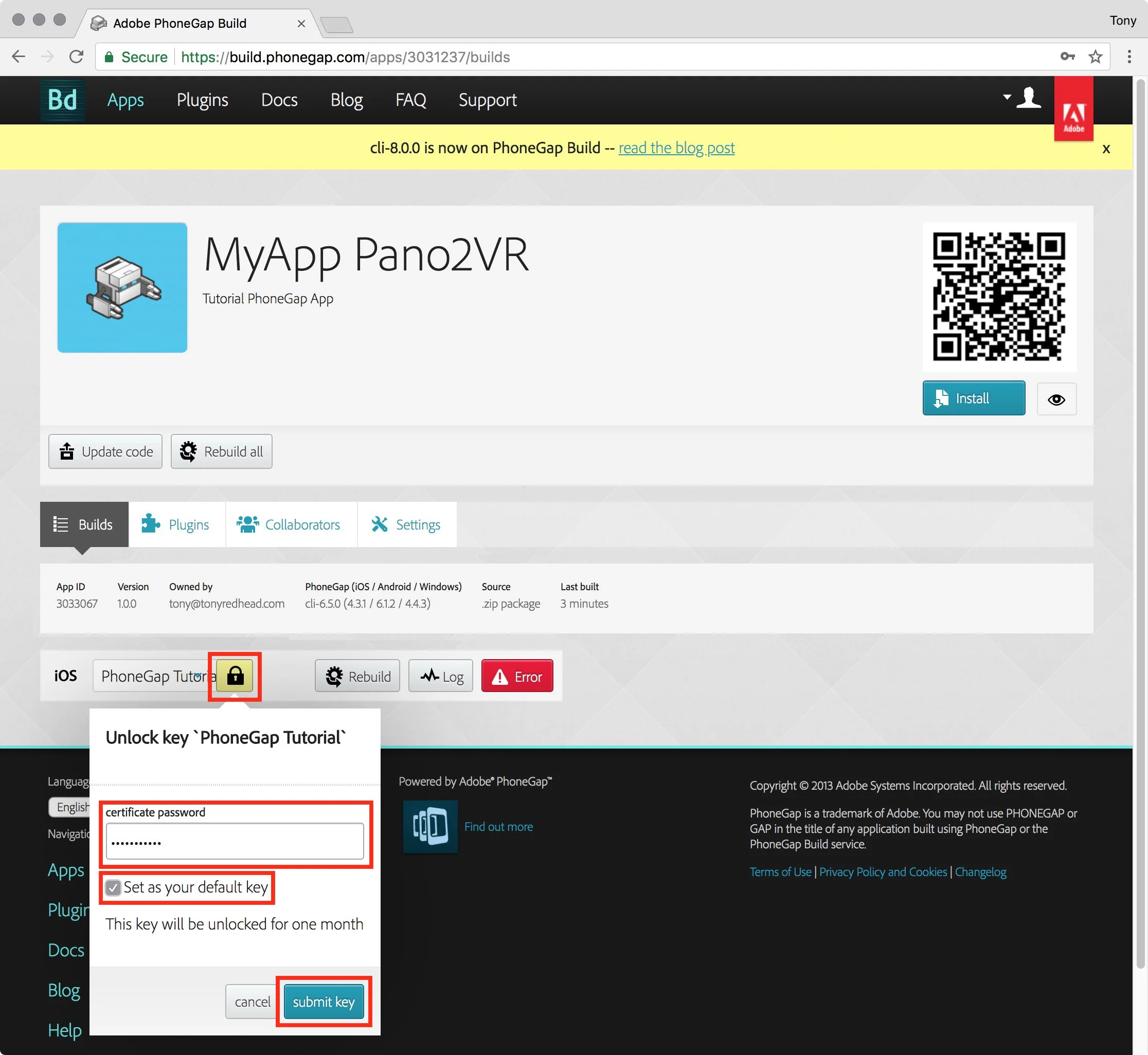Click the footer Docs link
The width and height of the screenshot is (1148, 1055).
tap(66, 950)
